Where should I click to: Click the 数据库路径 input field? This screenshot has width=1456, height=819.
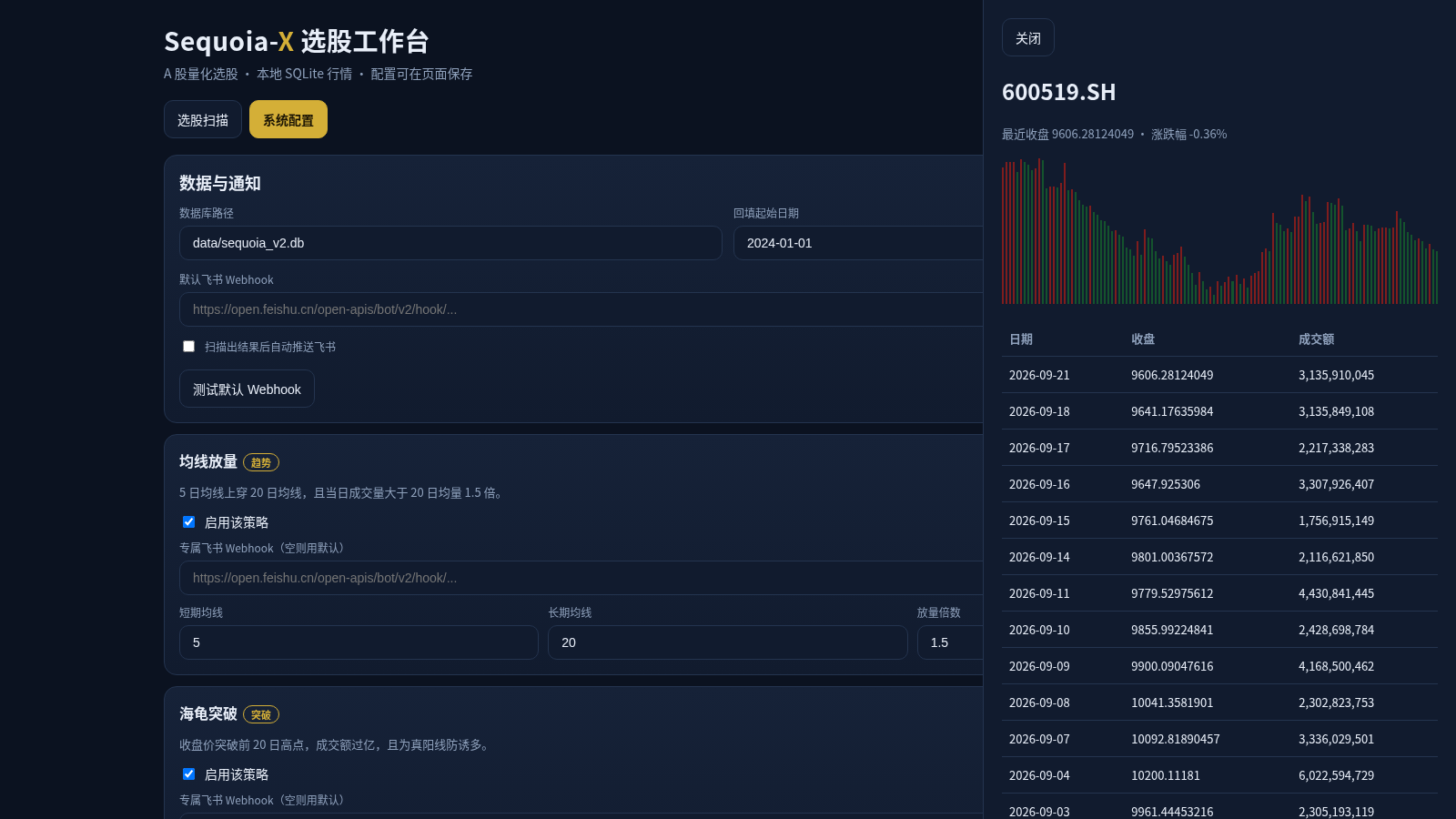pyautogui.click(x=450, y=243)
